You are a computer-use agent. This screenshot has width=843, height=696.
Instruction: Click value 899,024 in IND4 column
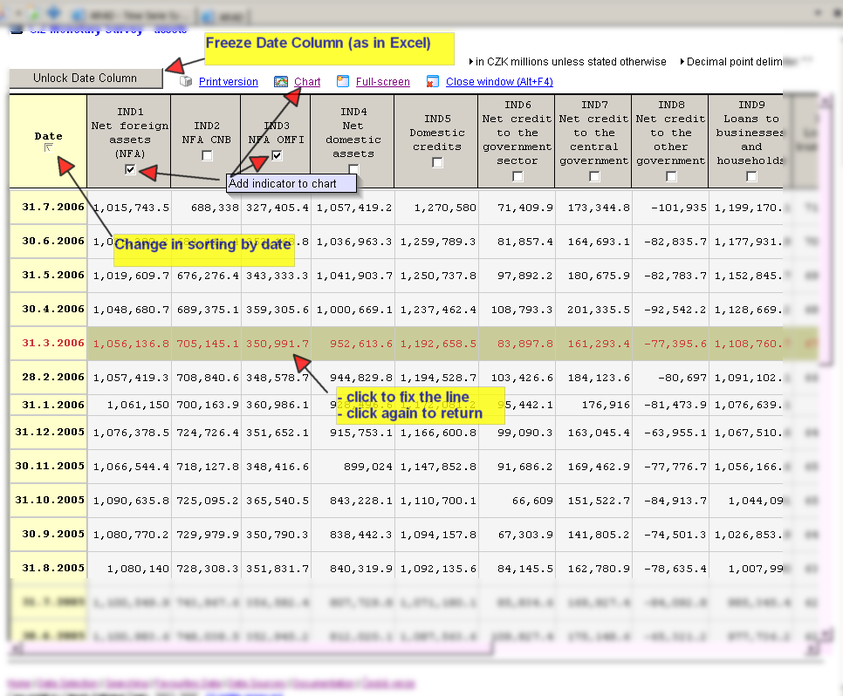click(x=368, y=467)
